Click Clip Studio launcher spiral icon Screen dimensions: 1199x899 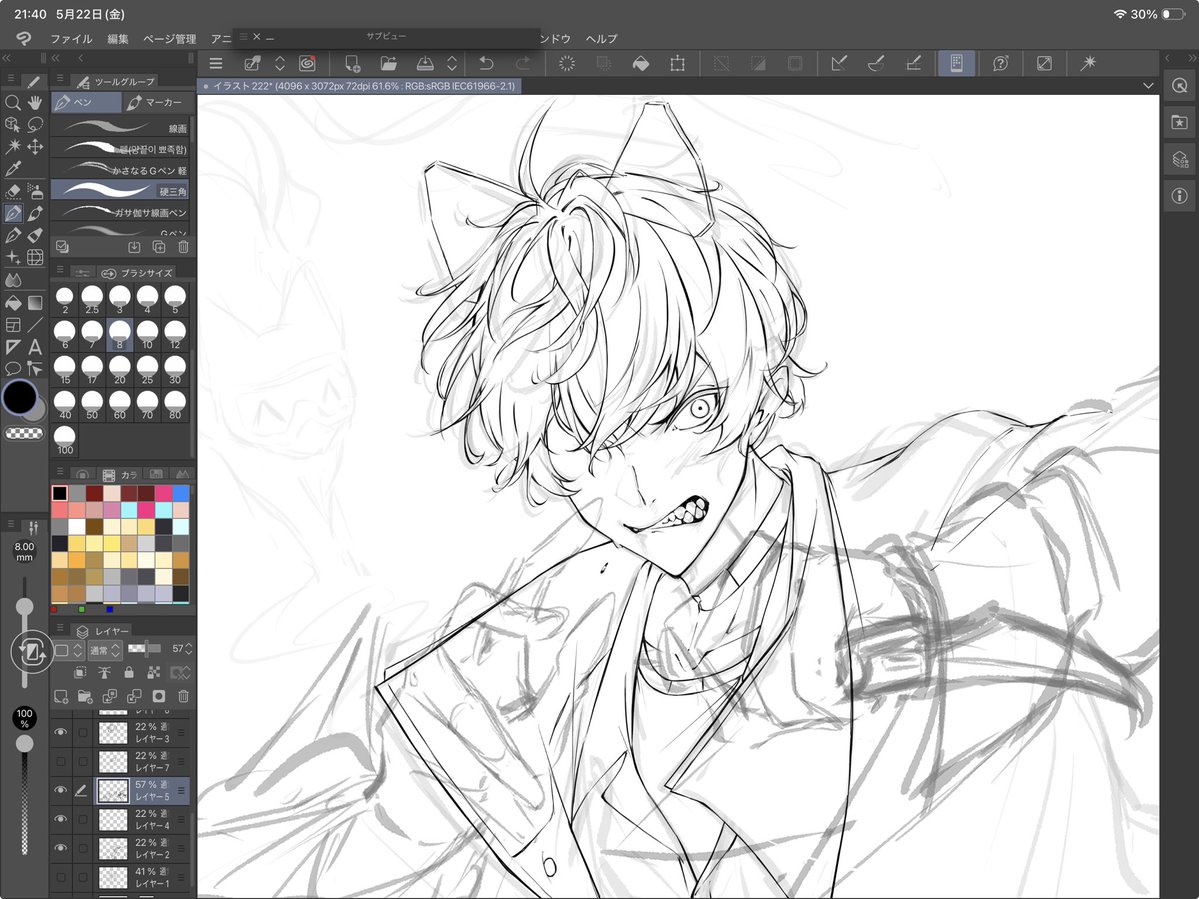pyautogui.click(x=307, y=63)
